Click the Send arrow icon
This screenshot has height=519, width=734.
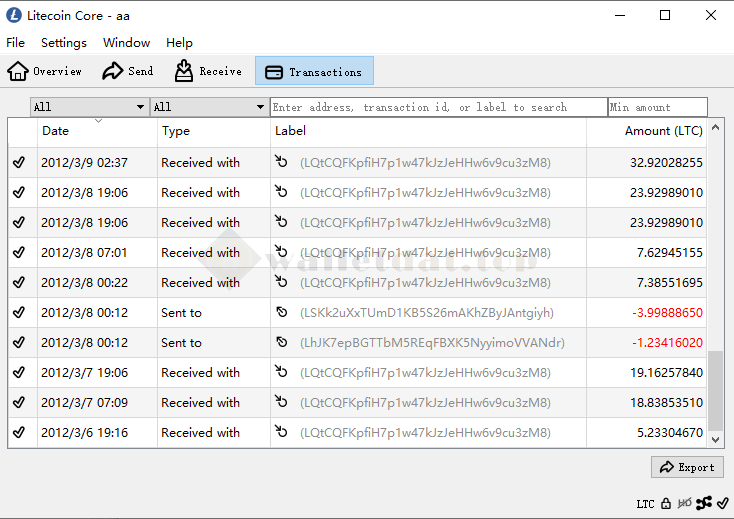pyautogui.click(x=111, y=71)
